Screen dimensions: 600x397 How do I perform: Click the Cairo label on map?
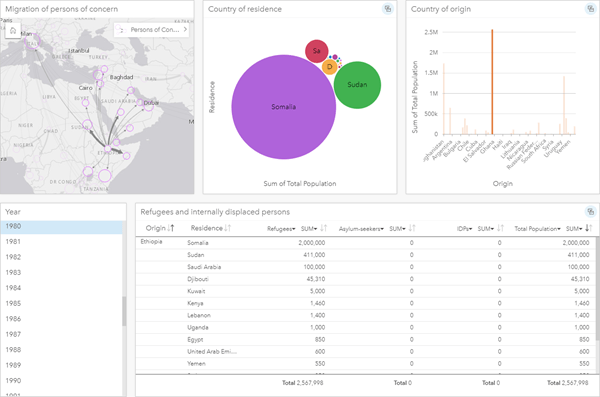(85, 88)
